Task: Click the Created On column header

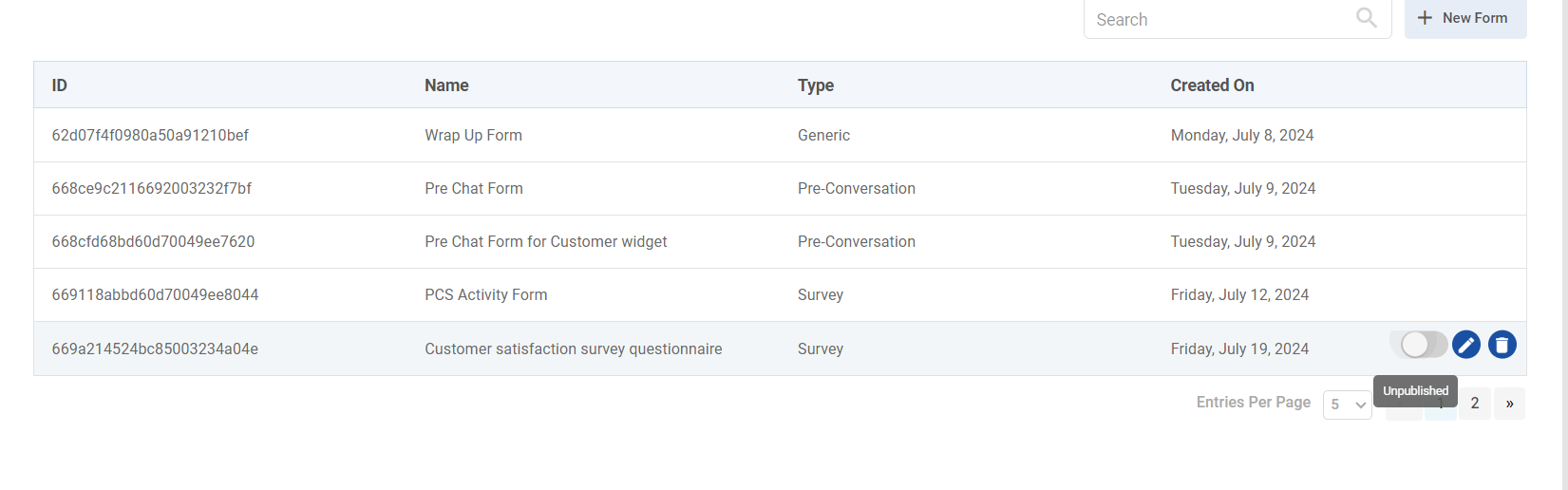Action: pos(1212,85)
